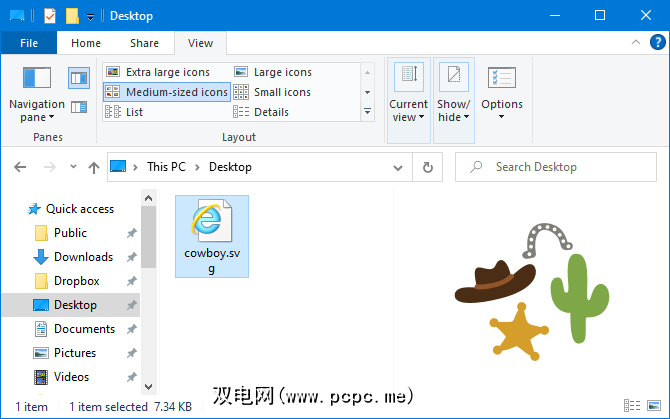Switch to large thumbnails view in status bar
Image resolution: width=670 pixels, height=419 pixels.
[x=654, y=405]
